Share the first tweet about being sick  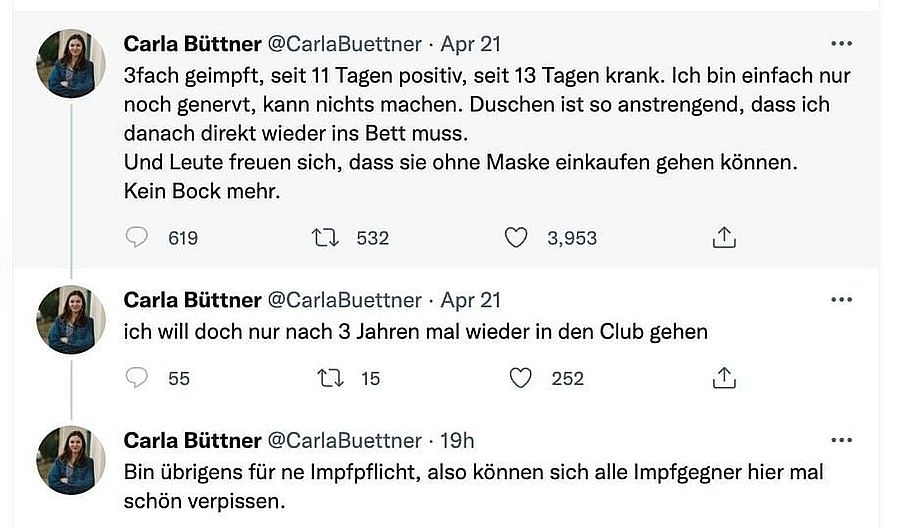pyautogui.click(x=724, y=237)
